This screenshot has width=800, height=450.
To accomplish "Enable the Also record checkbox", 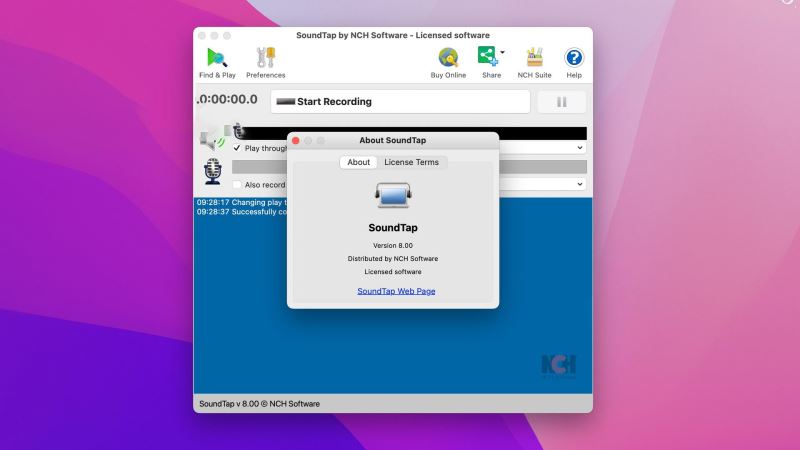I will (x=237, y=185).
